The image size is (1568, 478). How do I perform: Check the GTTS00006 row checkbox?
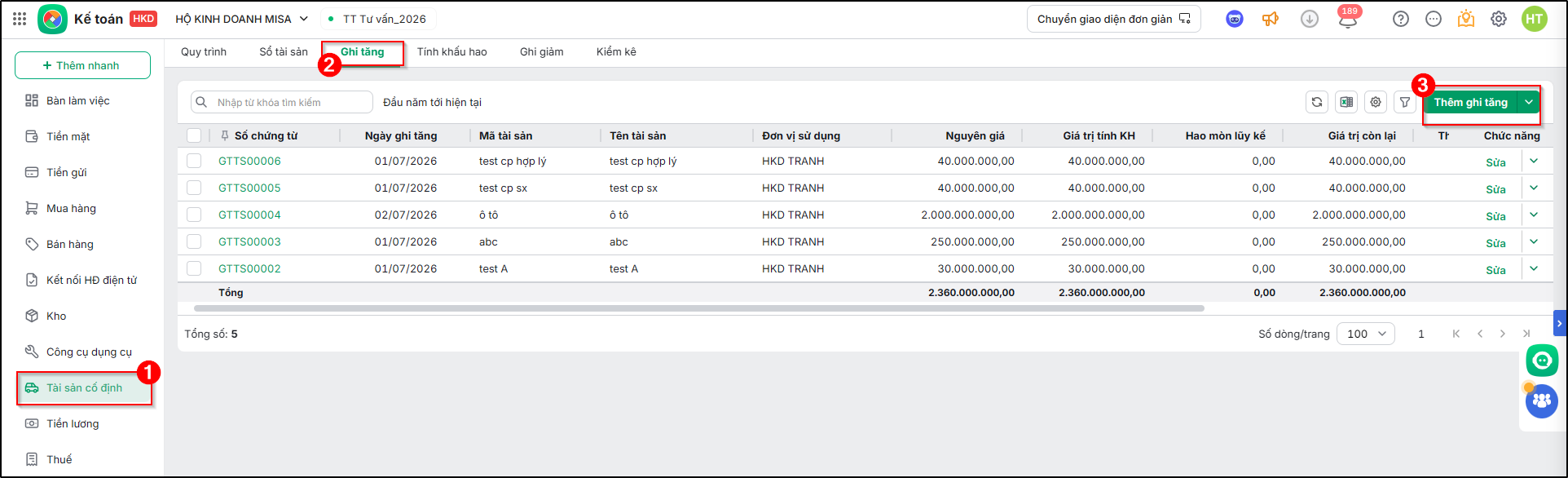tap(194, 161)
